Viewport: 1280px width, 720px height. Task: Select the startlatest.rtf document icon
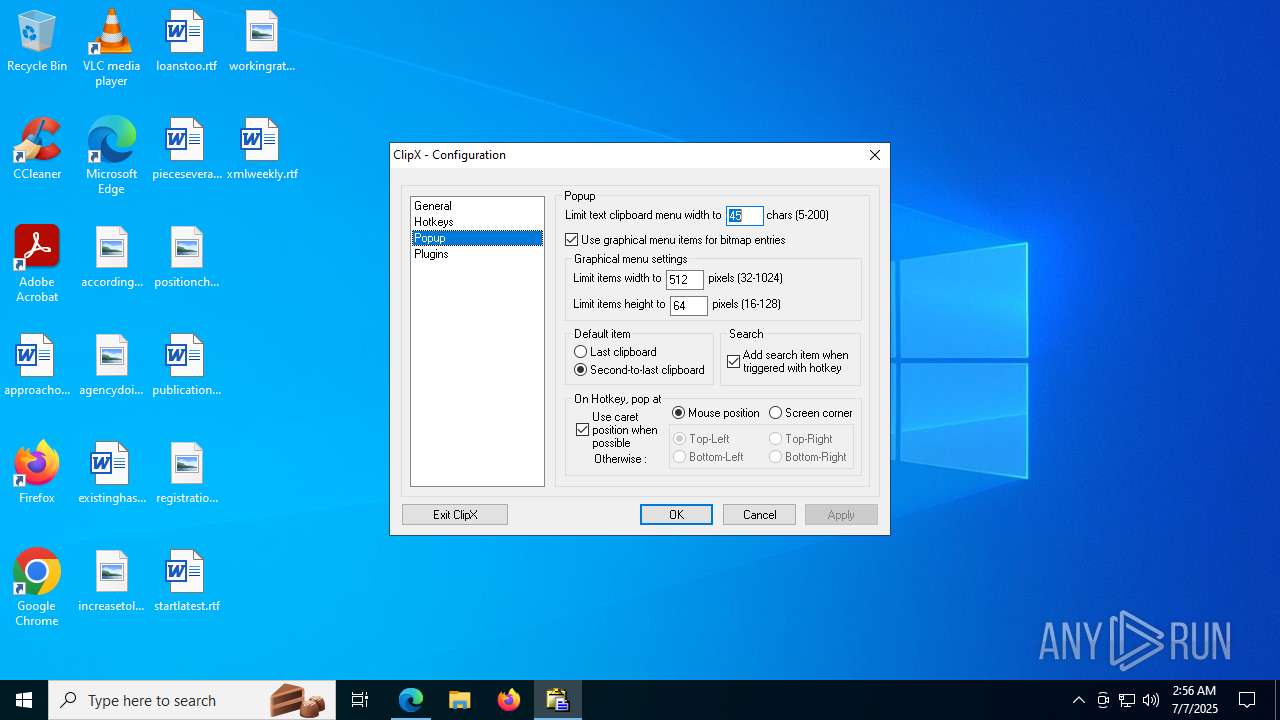pos(186,582)
